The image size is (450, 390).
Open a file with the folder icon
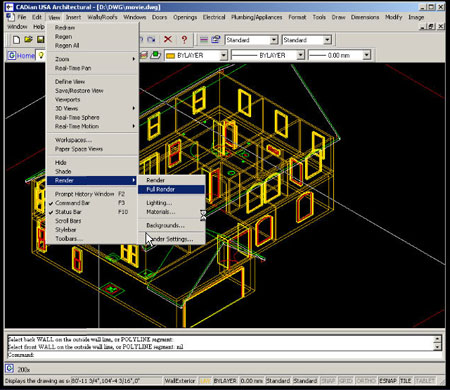(28, 40)
